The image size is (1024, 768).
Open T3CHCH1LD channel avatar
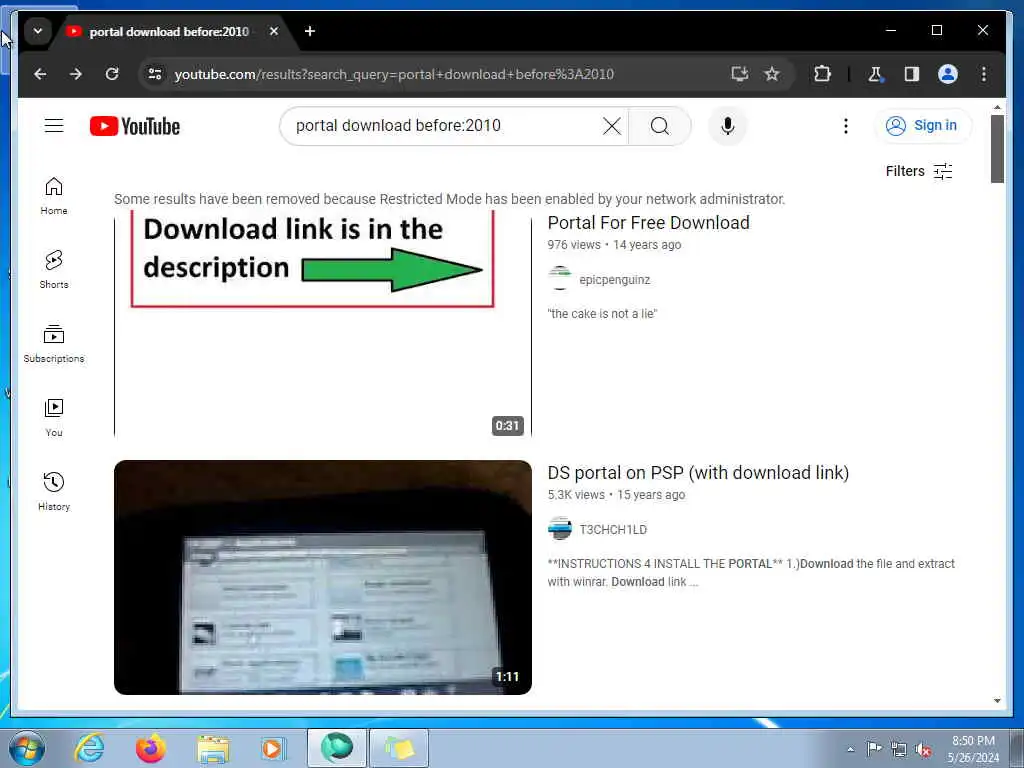tap(560, 529)
